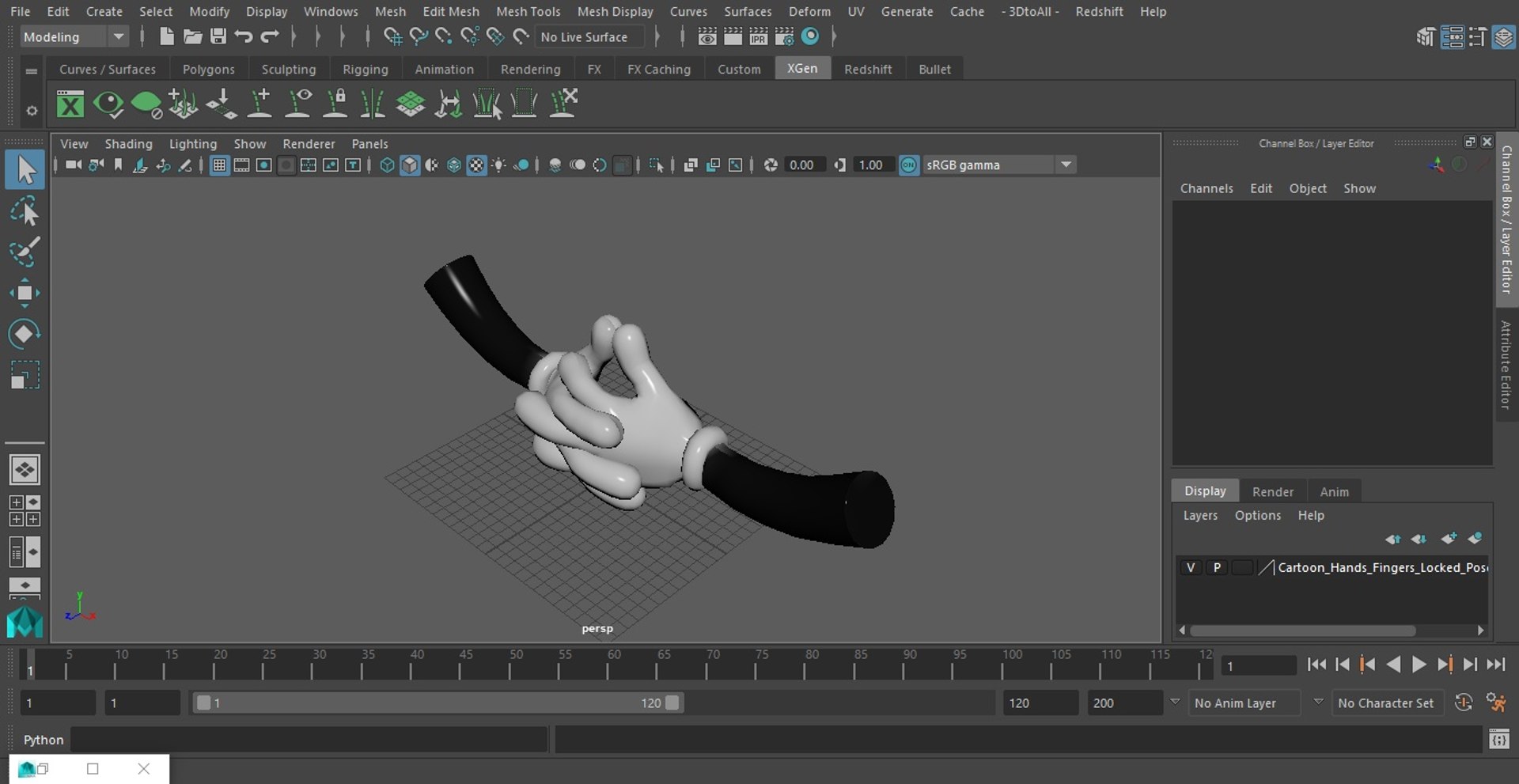Toggle use all lights in viewport
The image size is (1519, 784).
pos(499,165)
